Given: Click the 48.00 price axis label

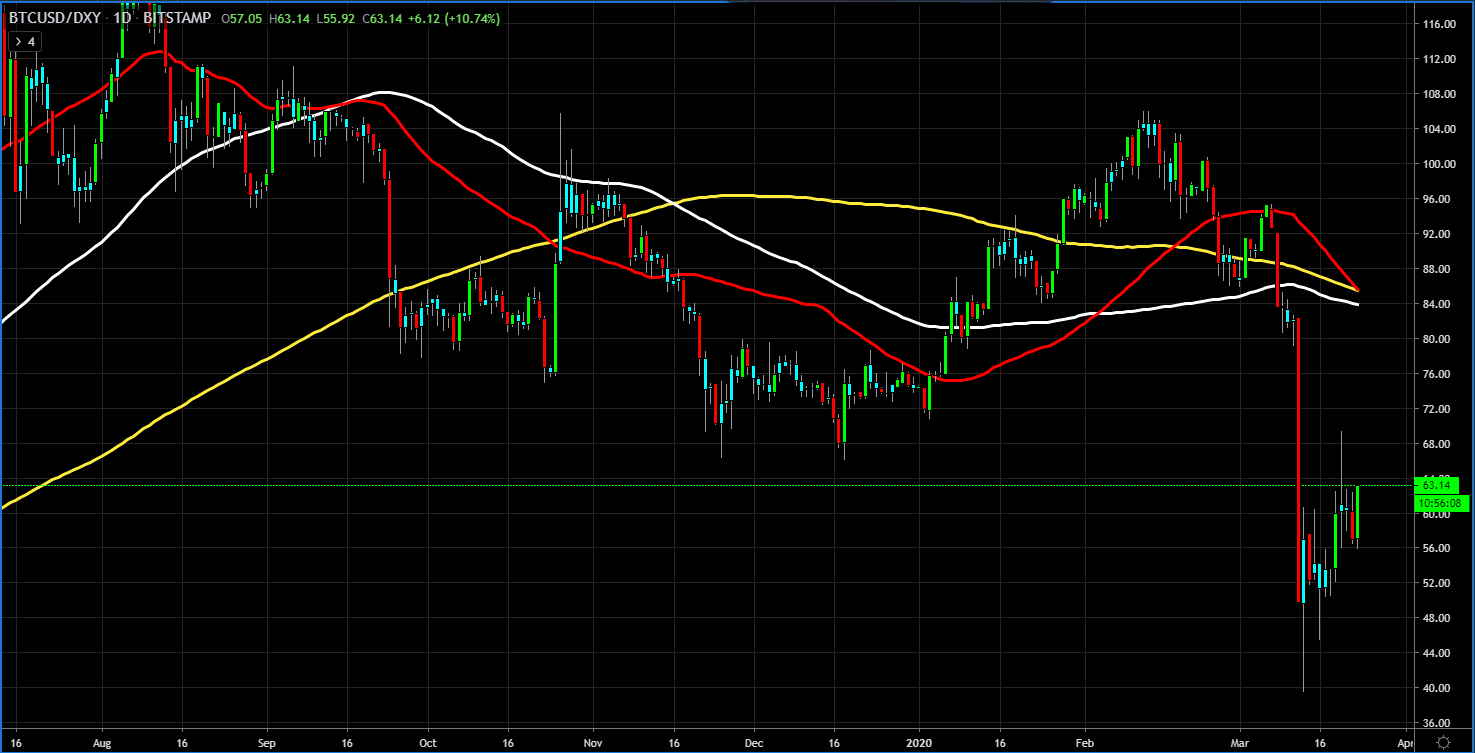Looking at the screenshot, I should pyautogui.click(x=1437, y=618).
